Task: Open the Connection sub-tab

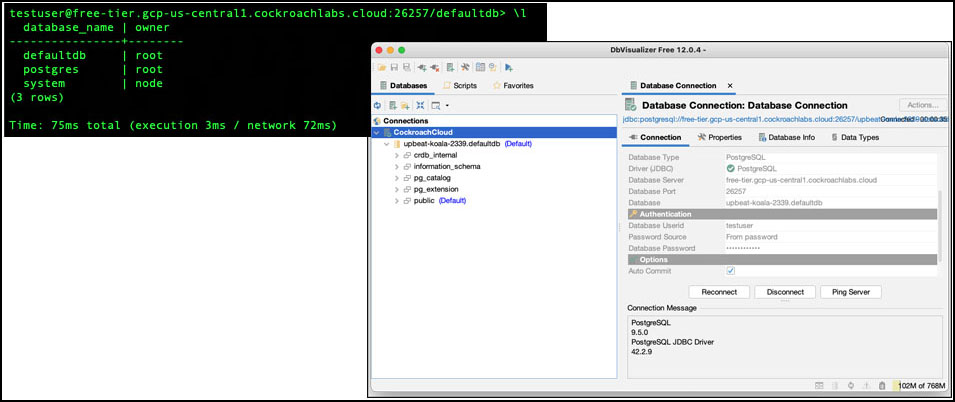Action: [655, 138]
